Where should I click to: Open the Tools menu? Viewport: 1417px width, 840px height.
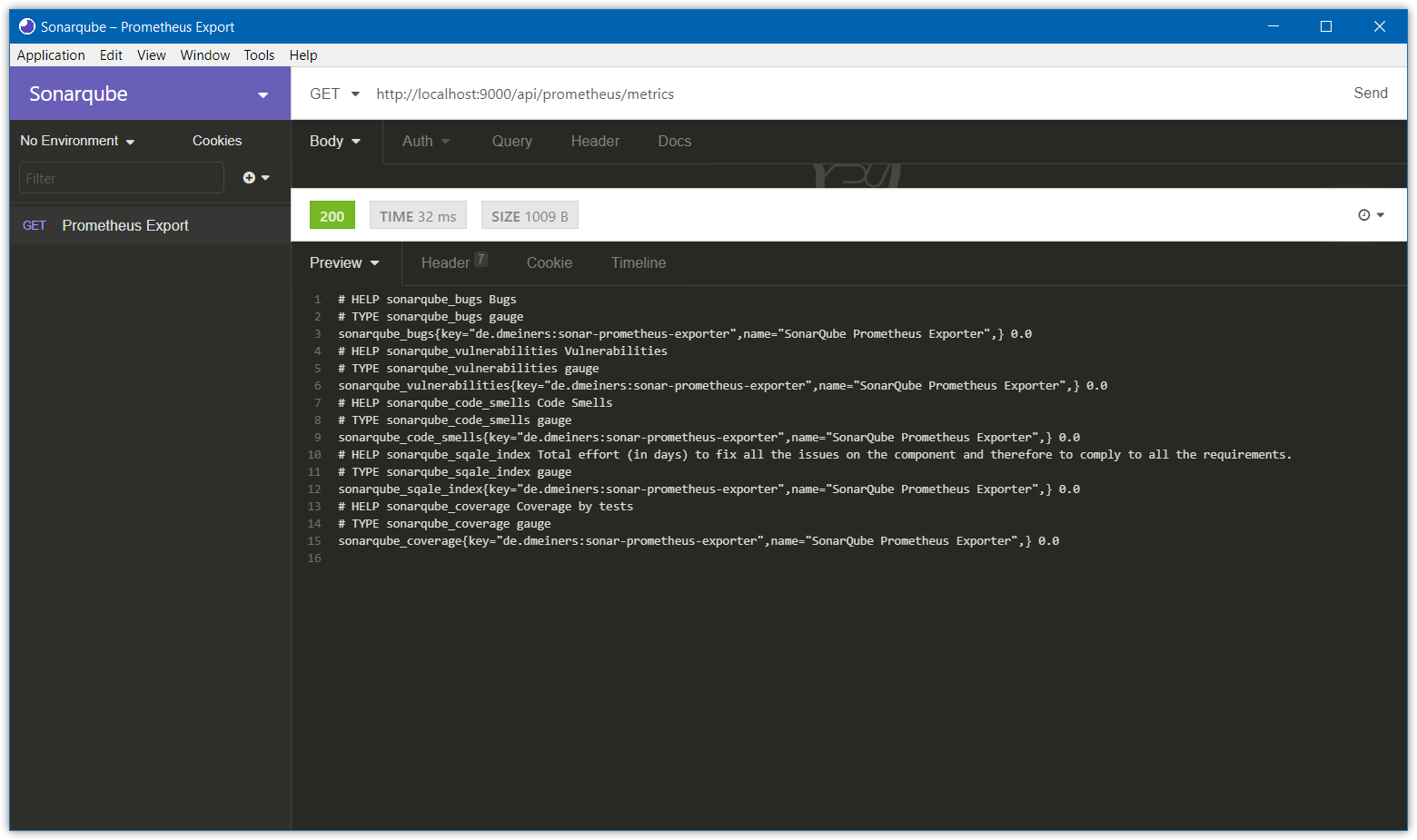(259, 55)
